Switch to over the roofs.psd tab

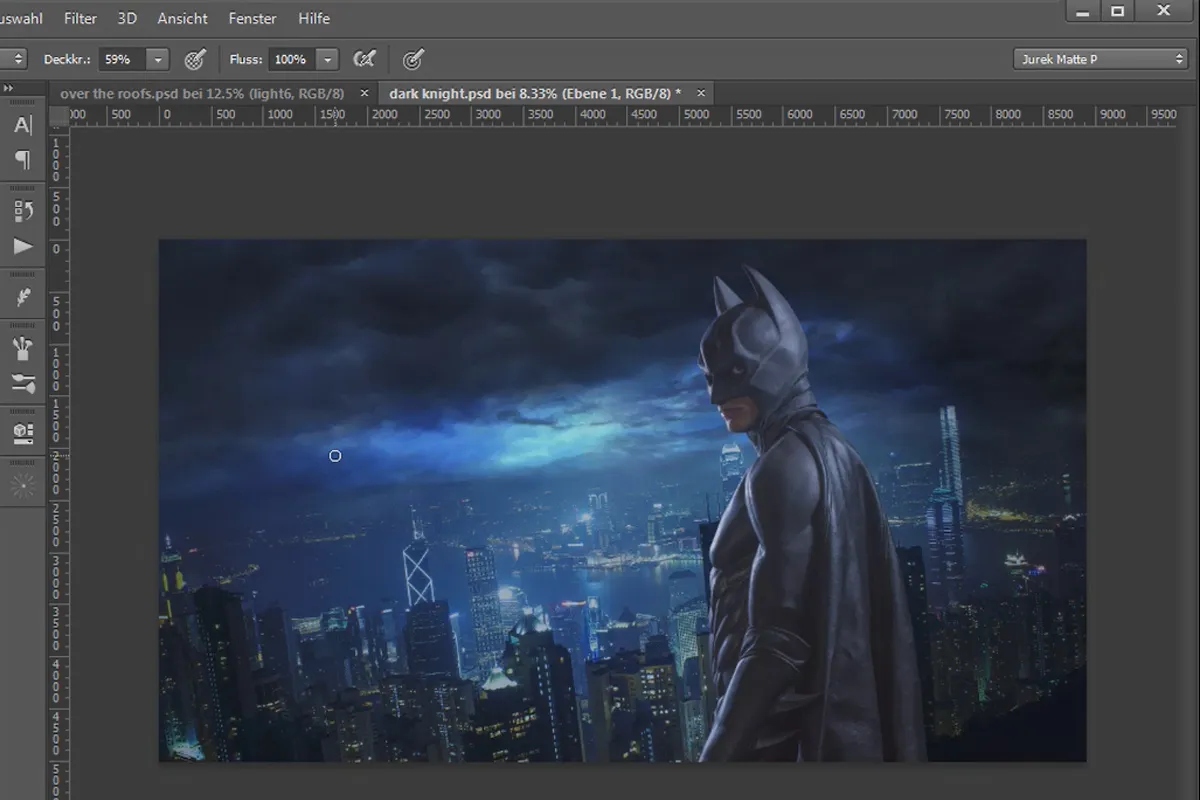(x=202, y=92)
